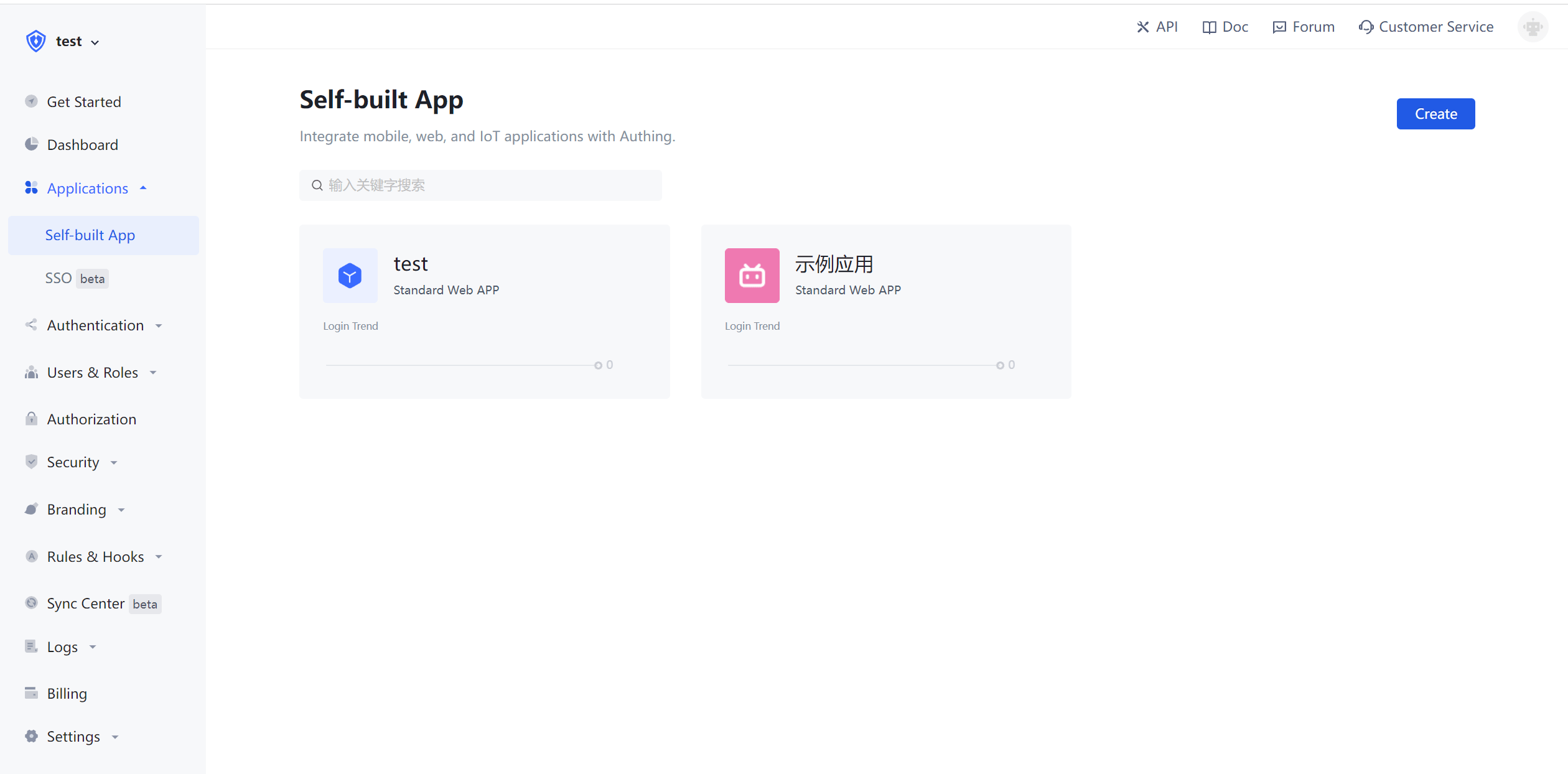Click the Authorization lock icon
Viewport: 1568px width, 774px height.
click(31, 419)
